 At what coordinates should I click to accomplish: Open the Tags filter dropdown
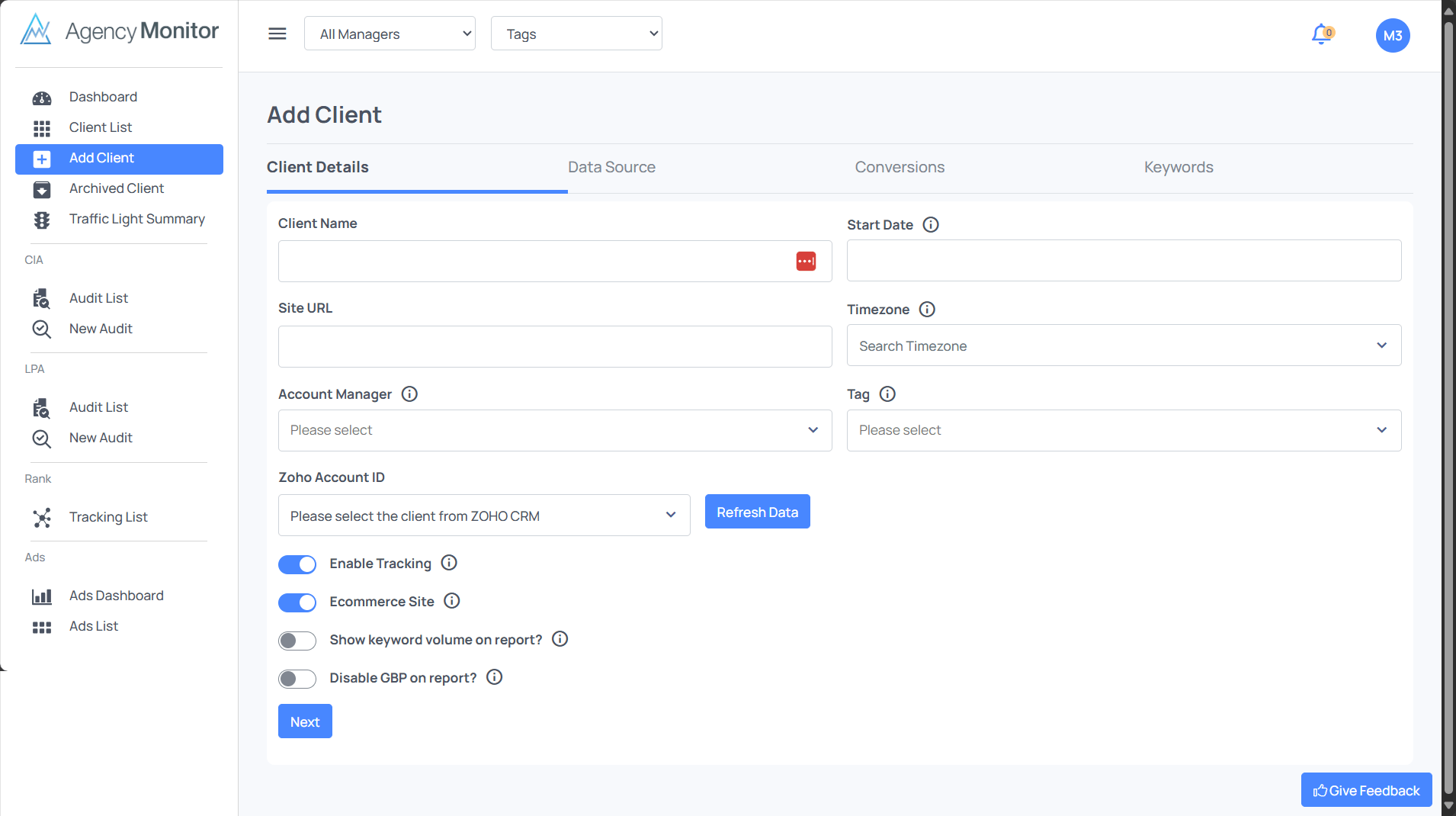pos(576,34)
